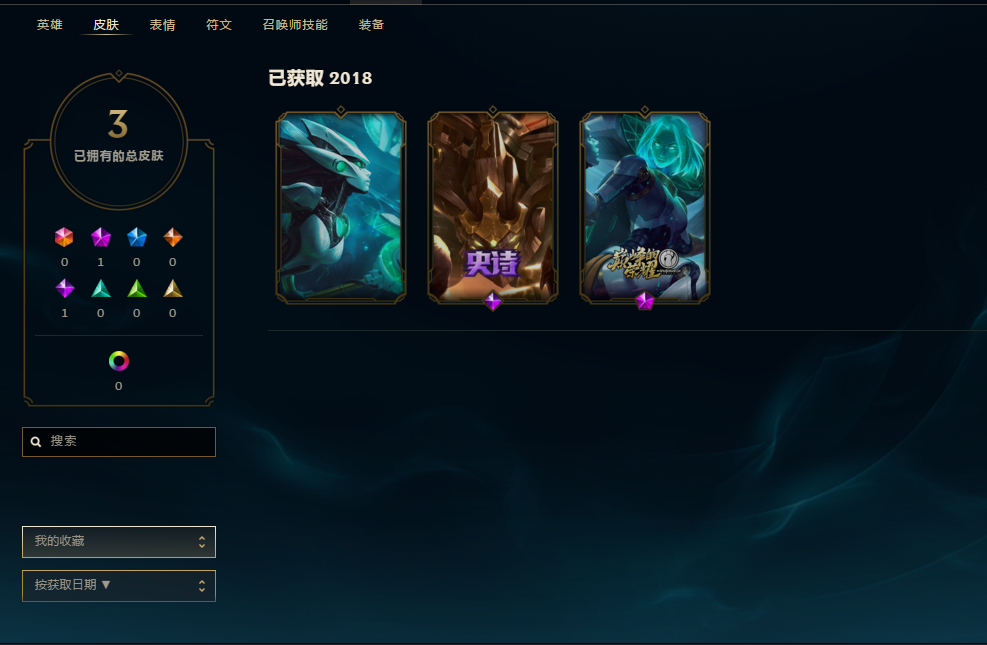Select the orange diamond gem icon
This screenshot has height=645, width=987.
tap(173, 237)
